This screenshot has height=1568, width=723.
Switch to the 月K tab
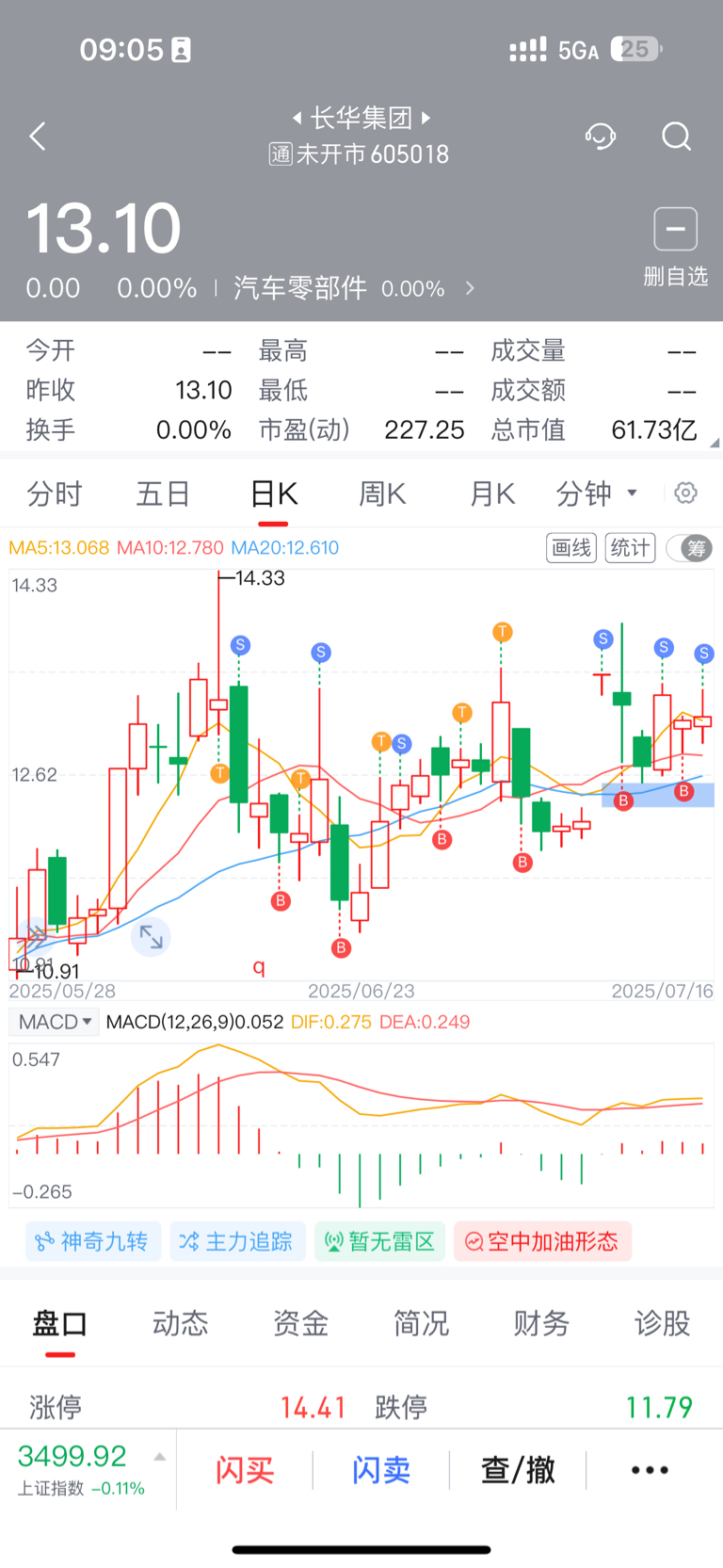(492, 493)
